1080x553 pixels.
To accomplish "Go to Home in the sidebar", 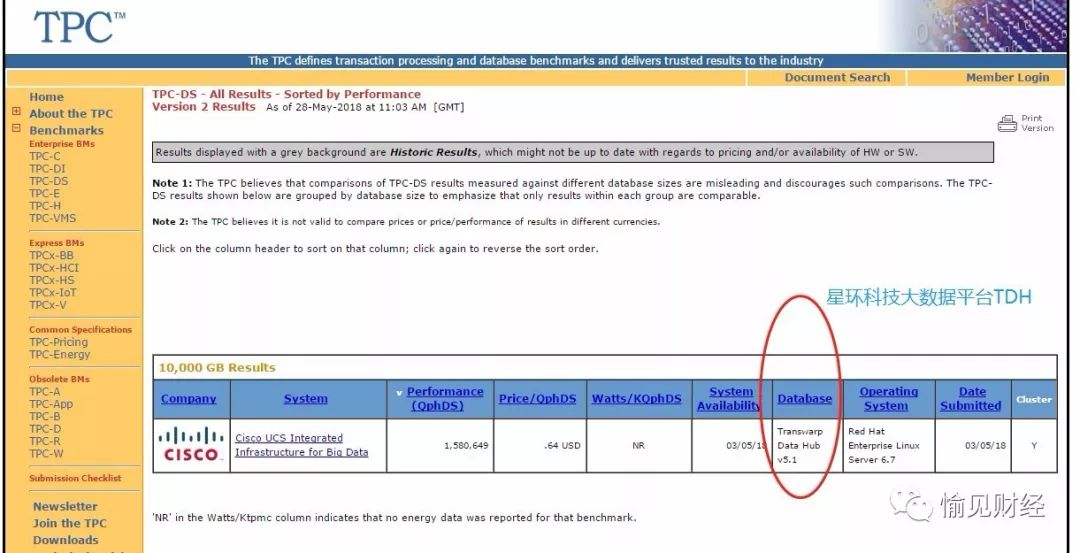I will pyautogui.click(x=46, y=97).
